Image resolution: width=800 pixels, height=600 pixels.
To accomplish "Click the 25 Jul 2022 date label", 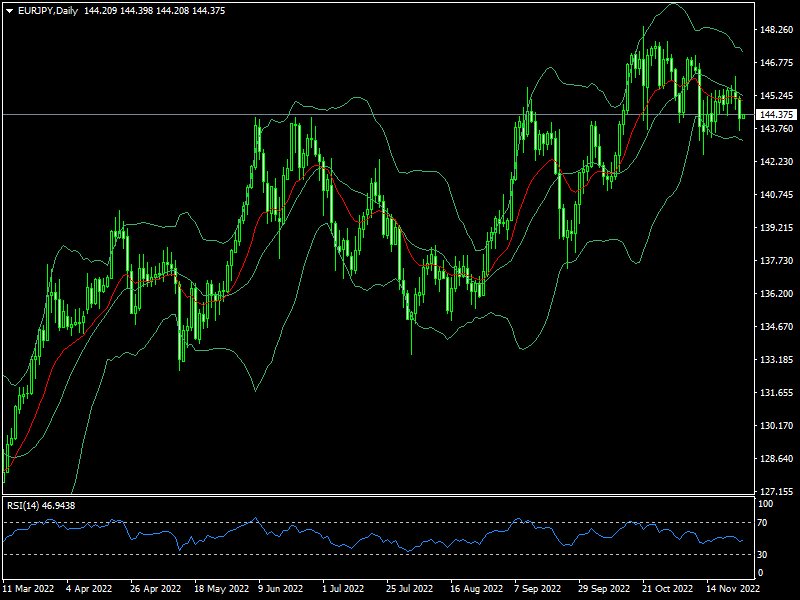I will click(409, 589).
